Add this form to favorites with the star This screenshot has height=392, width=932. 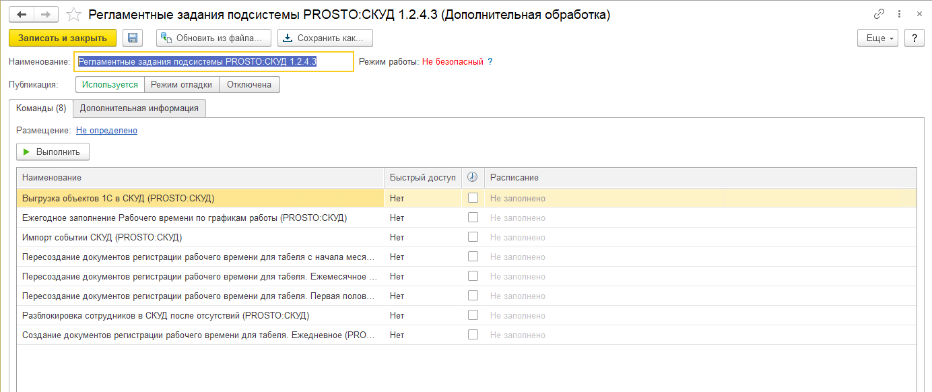tap(73, 14)
